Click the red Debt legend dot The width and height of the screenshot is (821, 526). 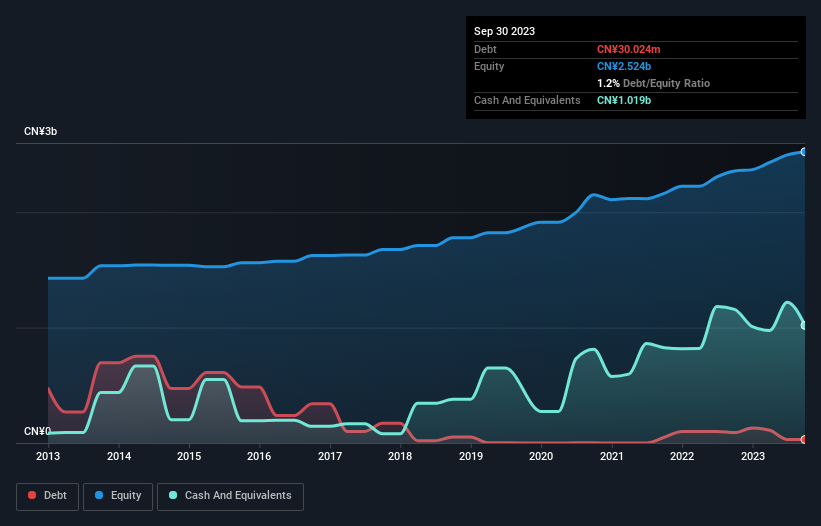[x=32, y=495]
